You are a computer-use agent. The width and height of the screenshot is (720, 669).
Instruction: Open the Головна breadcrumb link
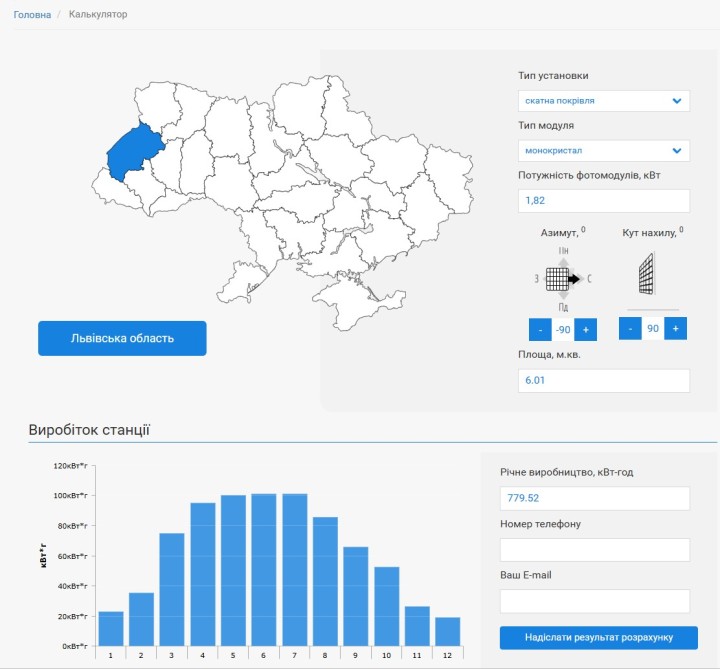tap(32, 15)
